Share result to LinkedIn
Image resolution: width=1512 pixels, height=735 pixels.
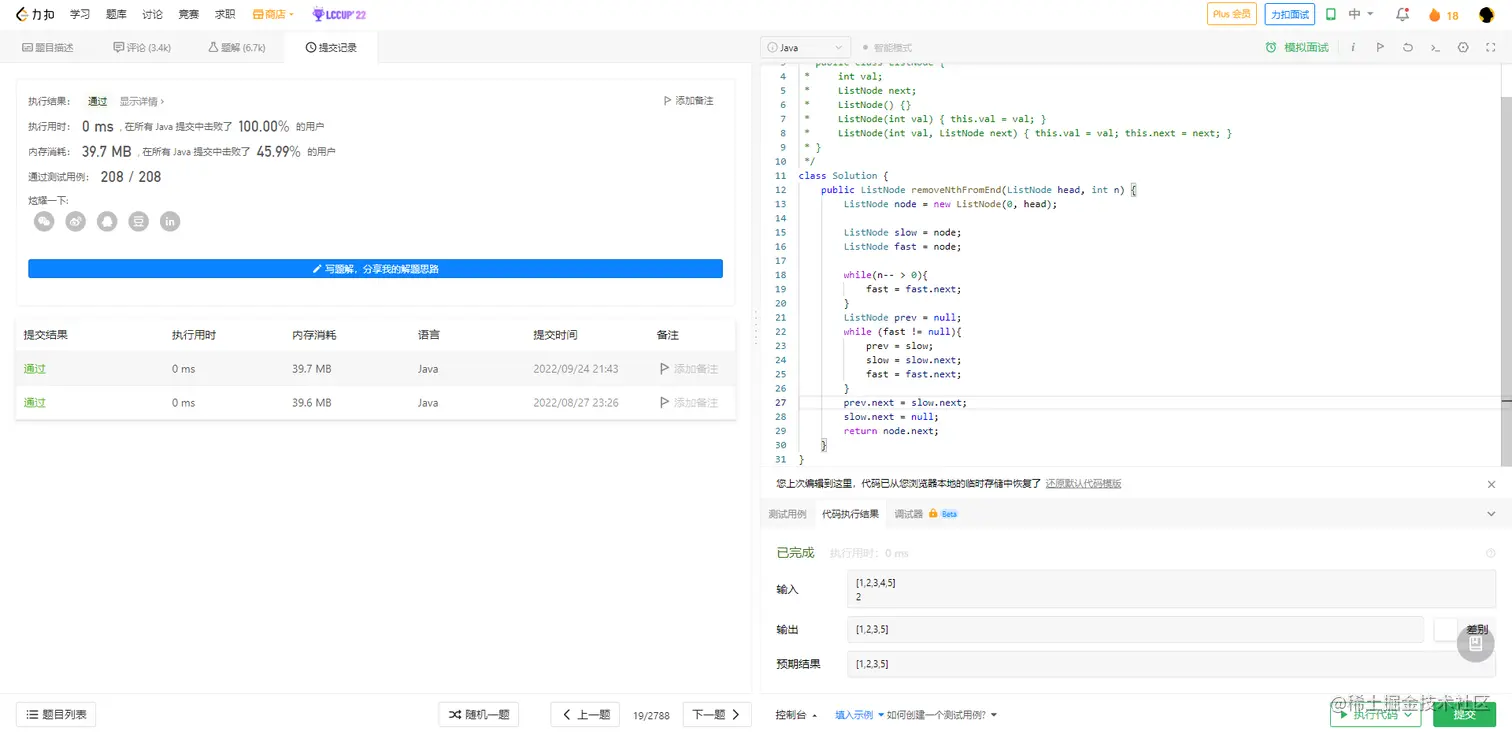[170, 221]
